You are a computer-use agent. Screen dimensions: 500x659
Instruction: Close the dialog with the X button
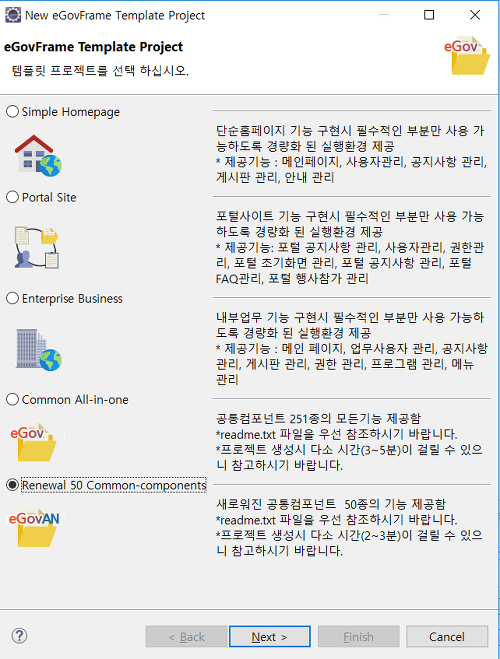475,15
